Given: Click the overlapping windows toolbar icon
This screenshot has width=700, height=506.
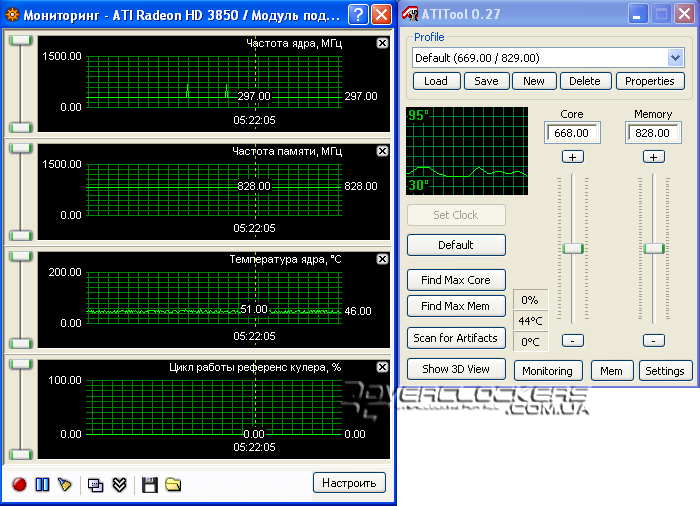Looking at the screenshot, I should click(95, 485).
